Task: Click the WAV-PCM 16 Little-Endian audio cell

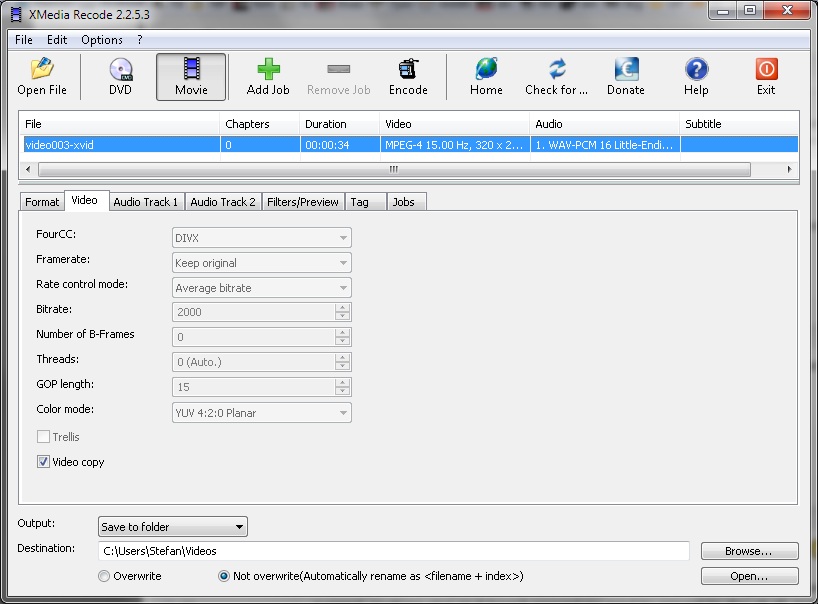Action: point(605,144)
